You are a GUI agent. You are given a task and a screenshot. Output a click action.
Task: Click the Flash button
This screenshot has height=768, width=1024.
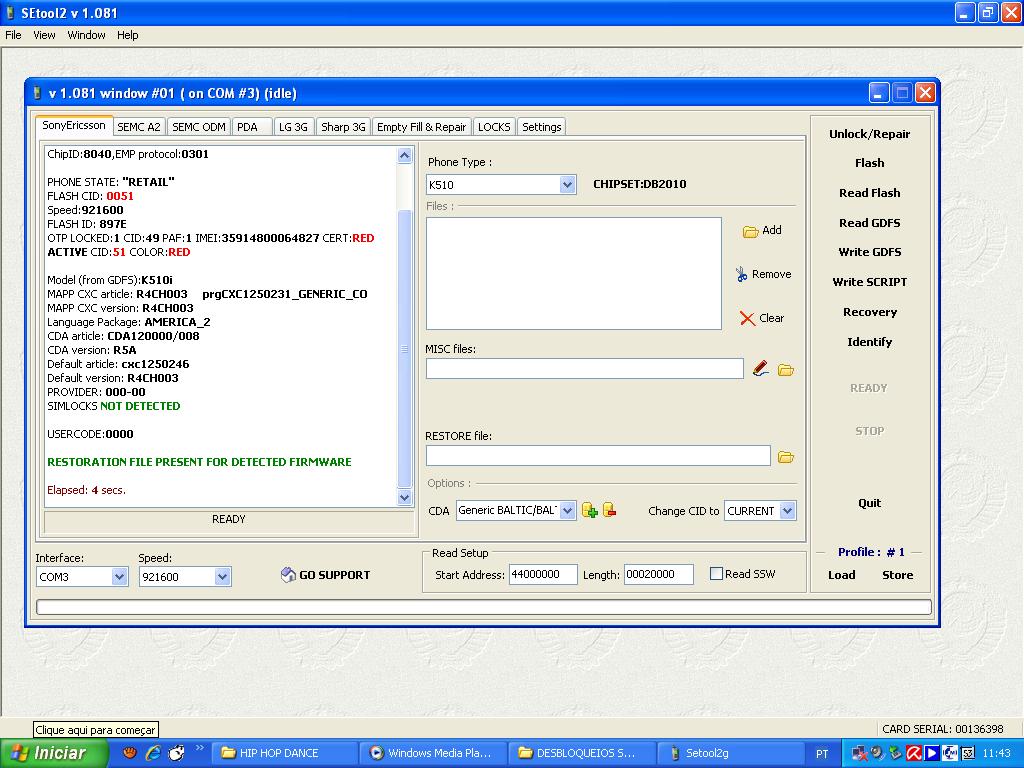(x=870, y=163)
